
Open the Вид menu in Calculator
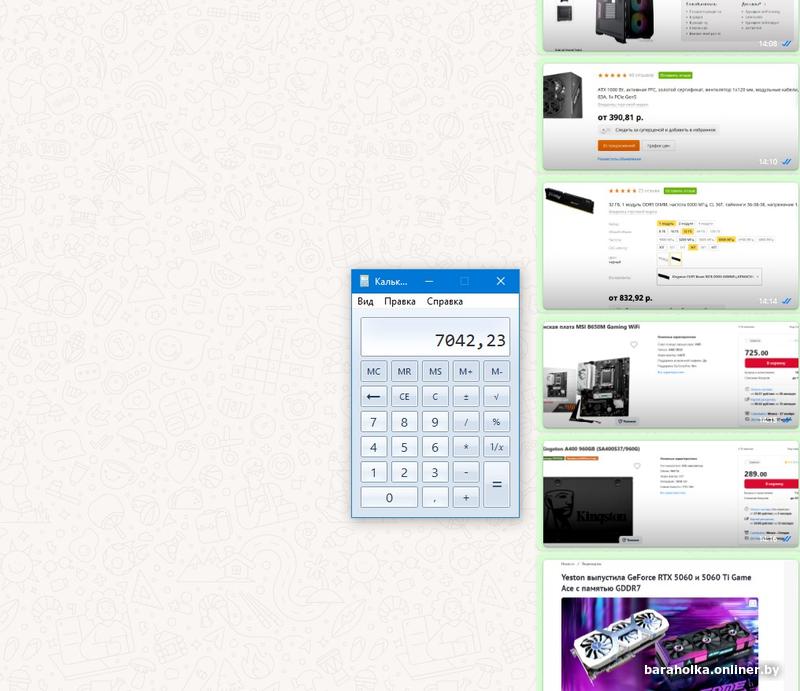pyautogui.click(x=365, y=301)
